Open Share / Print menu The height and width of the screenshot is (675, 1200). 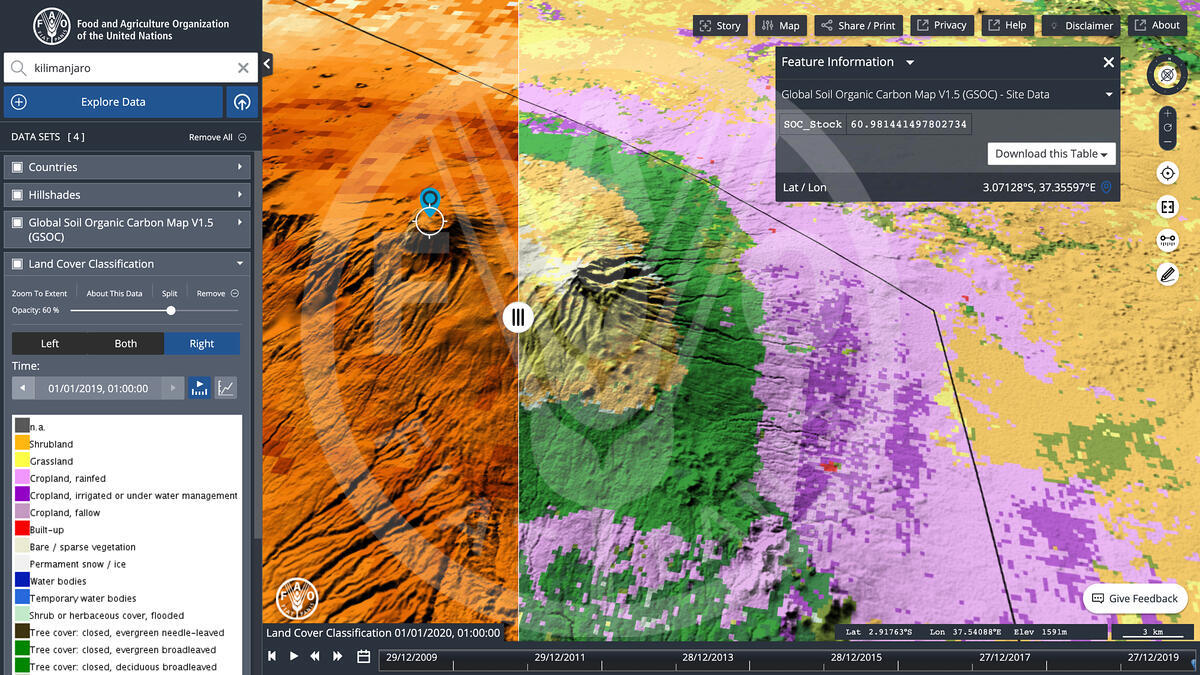pyautogui.click(x=858, y=25)
